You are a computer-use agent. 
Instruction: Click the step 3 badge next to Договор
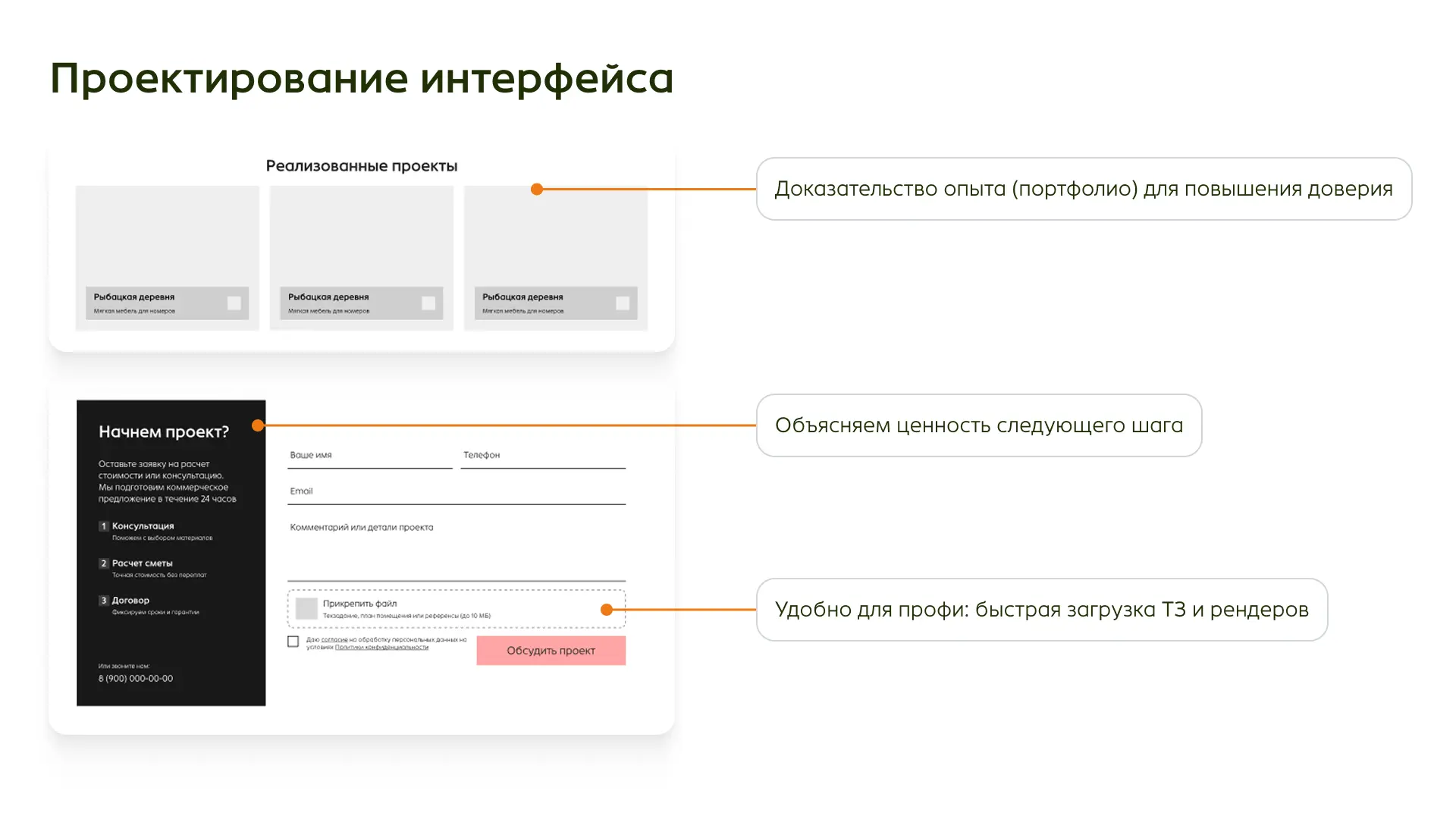coord(104,601)
